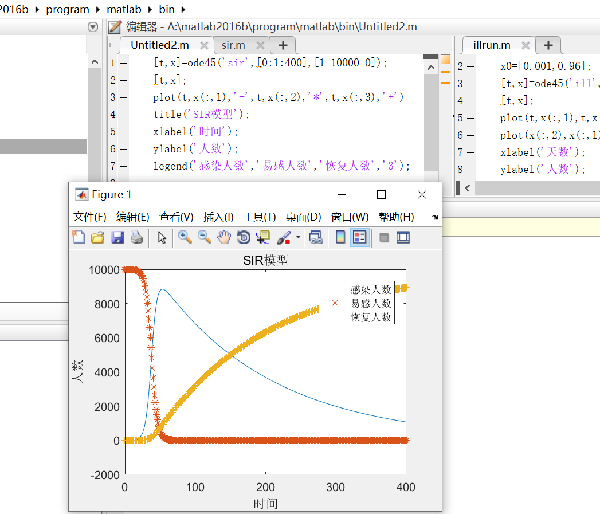Switch to the illrun.m editor tab
This screenshot has height=514, width=600.
(x=492, y=45)
